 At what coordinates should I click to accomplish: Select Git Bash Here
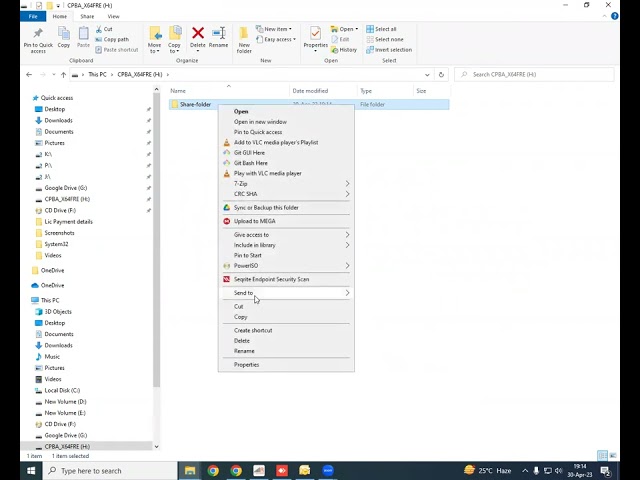coord(286,162)
